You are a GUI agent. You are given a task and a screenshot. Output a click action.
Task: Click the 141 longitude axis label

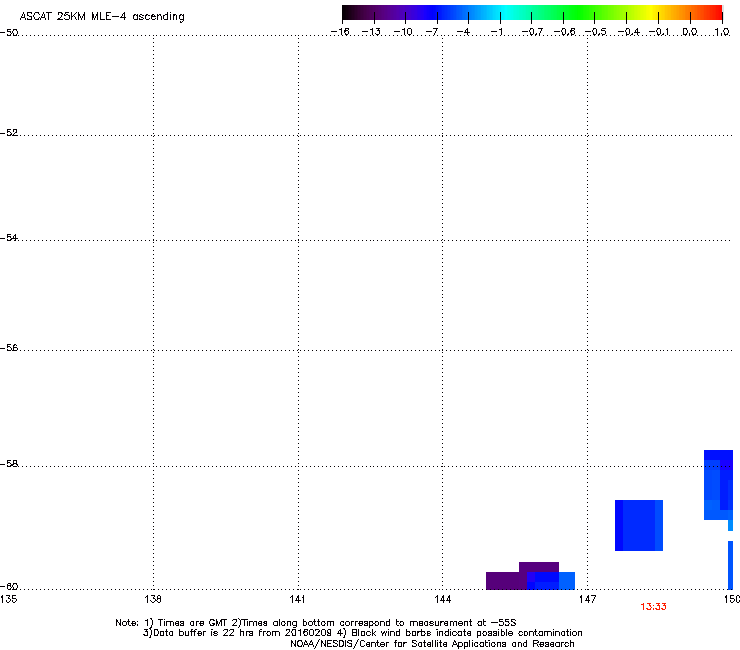click(x=297, y=599)
